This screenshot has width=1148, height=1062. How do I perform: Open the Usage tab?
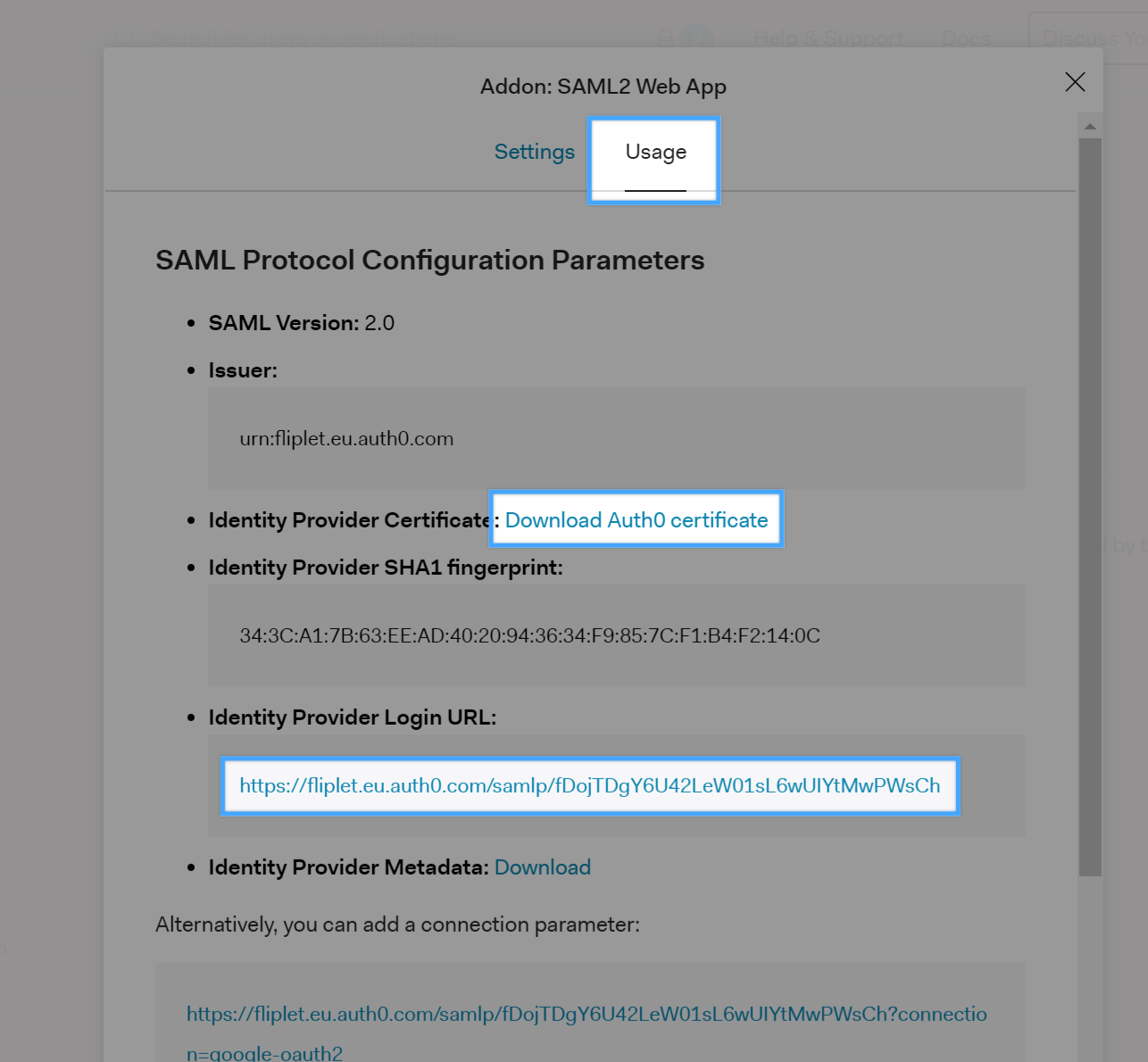[x=654, y=152]
